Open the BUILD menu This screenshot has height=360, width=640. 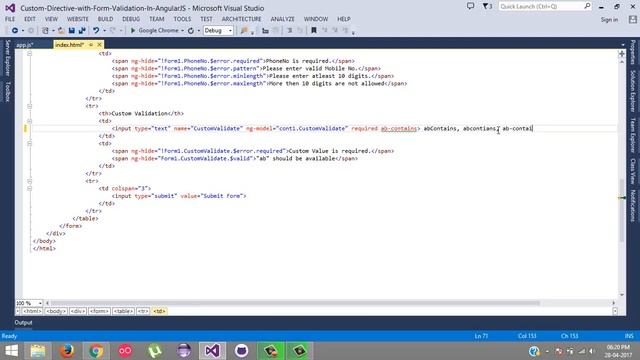coord(105,19)
